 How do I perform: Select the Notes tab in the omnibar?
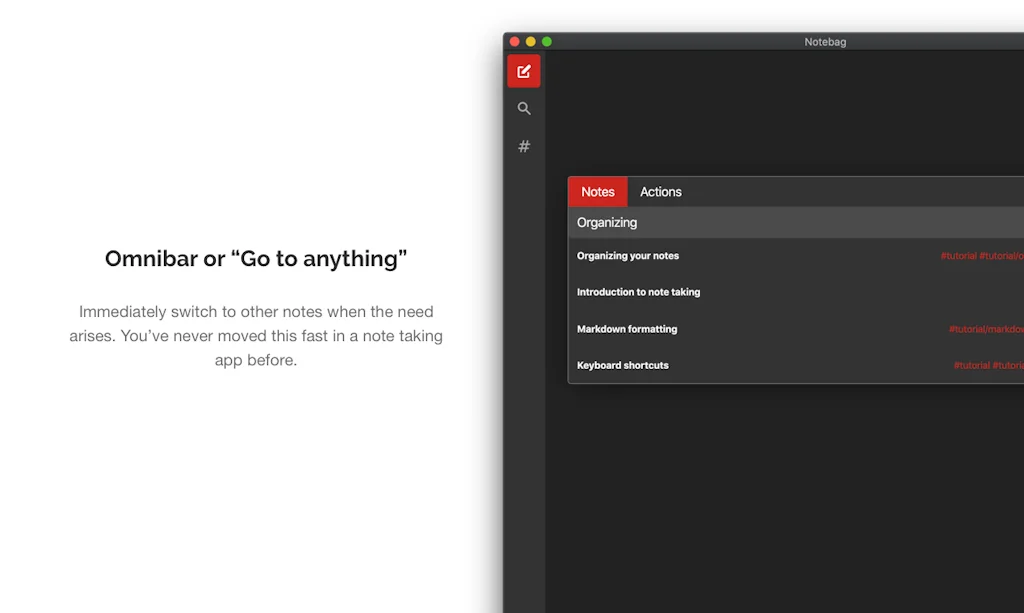pyautogui.click(x=597, y=191)
